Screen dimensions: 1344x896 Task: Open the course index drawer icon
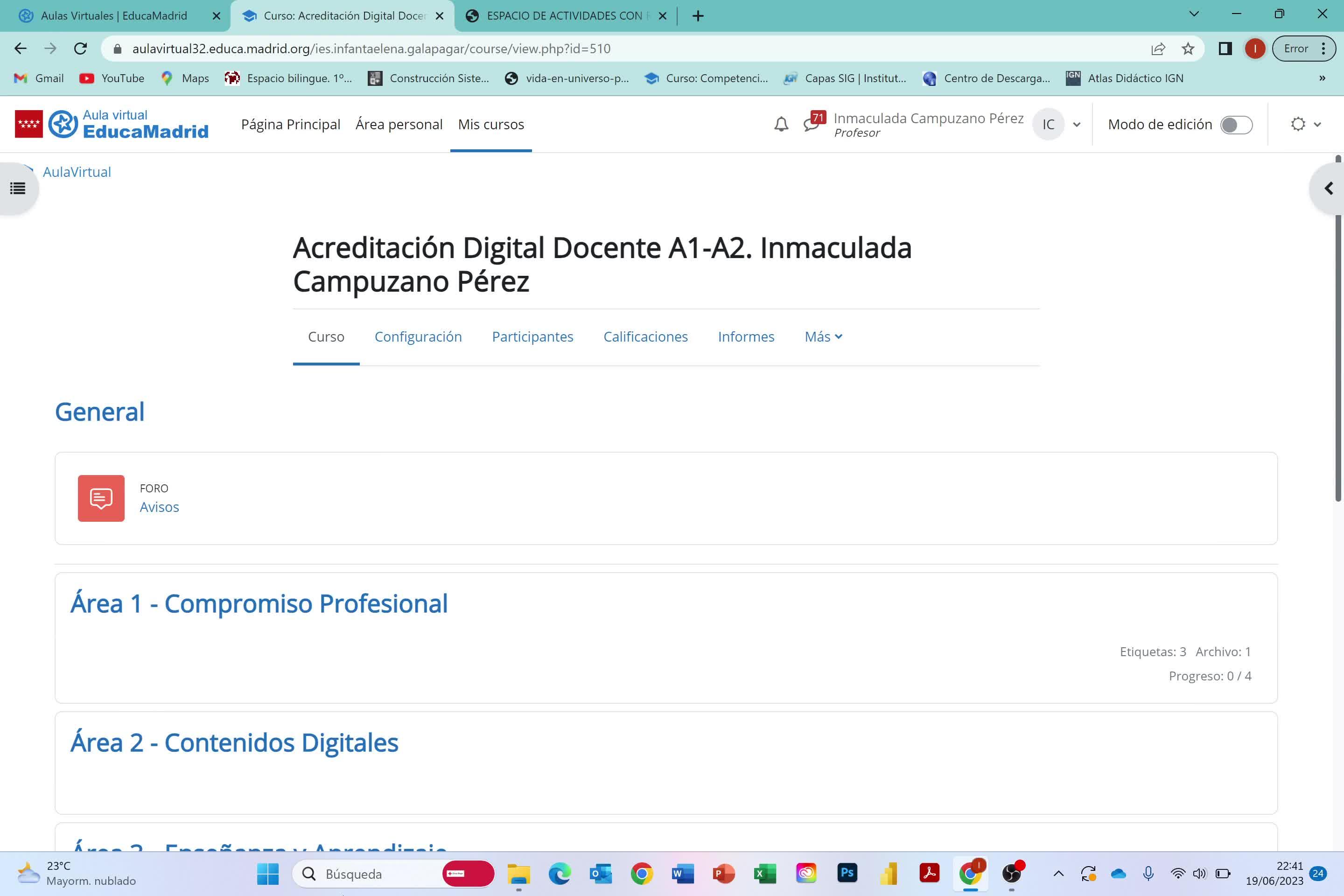(x=18, y=188)
